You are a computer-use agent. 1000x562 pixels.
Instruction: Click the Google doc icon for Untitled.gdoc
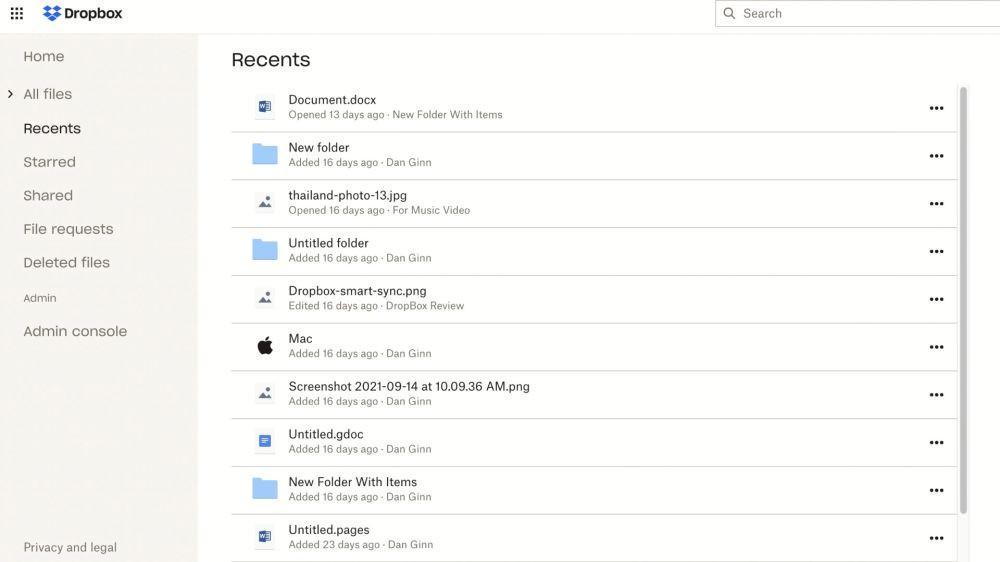tap(265, 441)
